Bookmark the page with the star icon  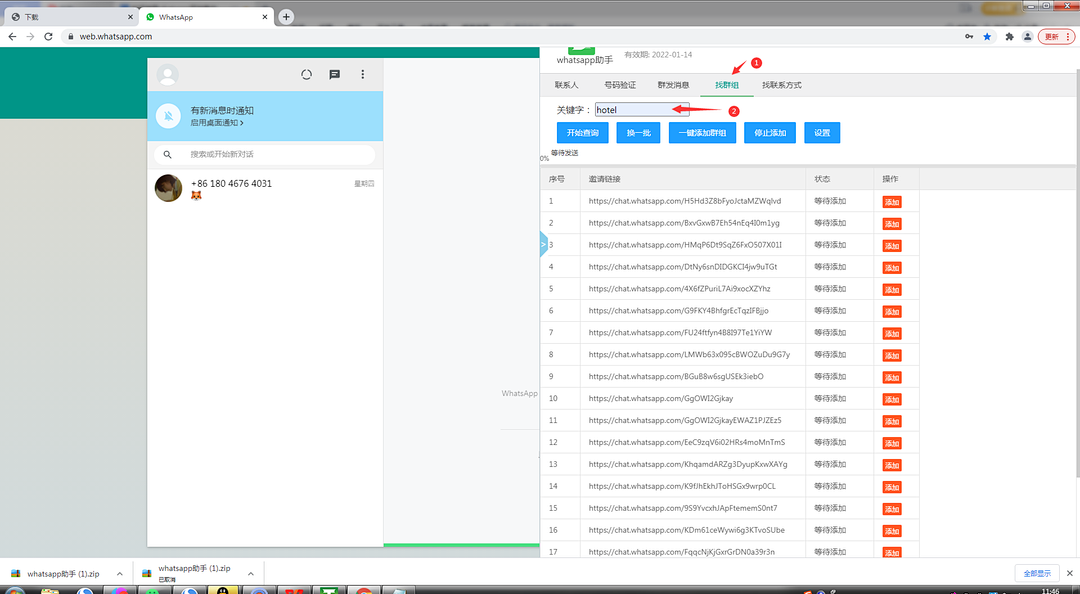tap(987, 37)
